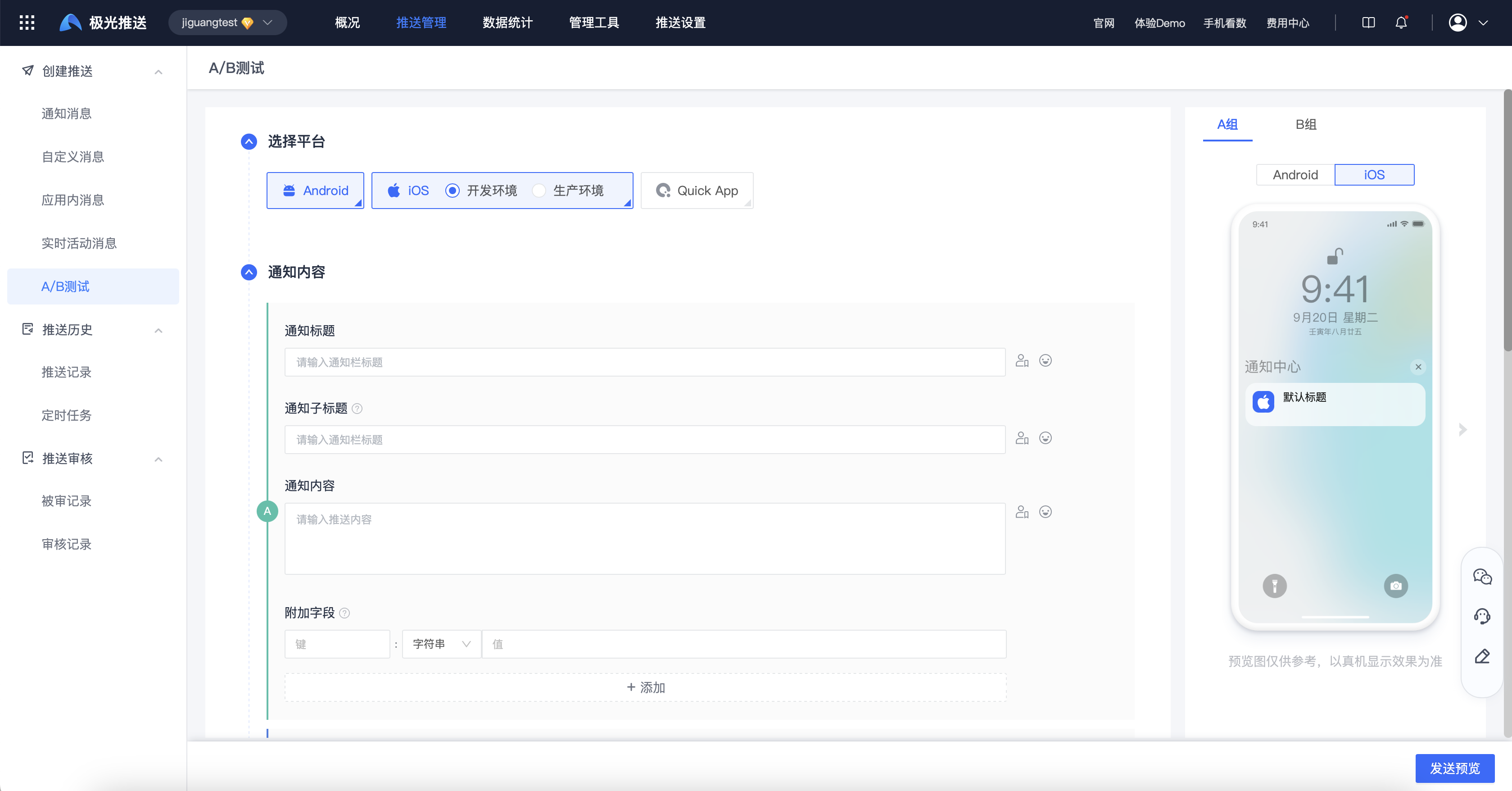Open emoji picker for 通知子标题 field

(x=1046, y=438)
